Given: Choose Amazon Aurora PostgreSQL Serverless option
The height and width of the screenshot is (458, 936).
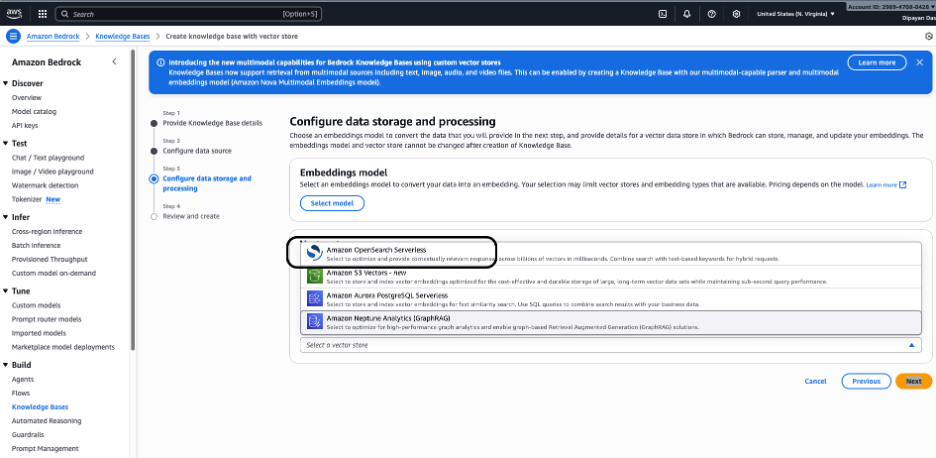Looking at the screenshot, I should tap(611, 299).
